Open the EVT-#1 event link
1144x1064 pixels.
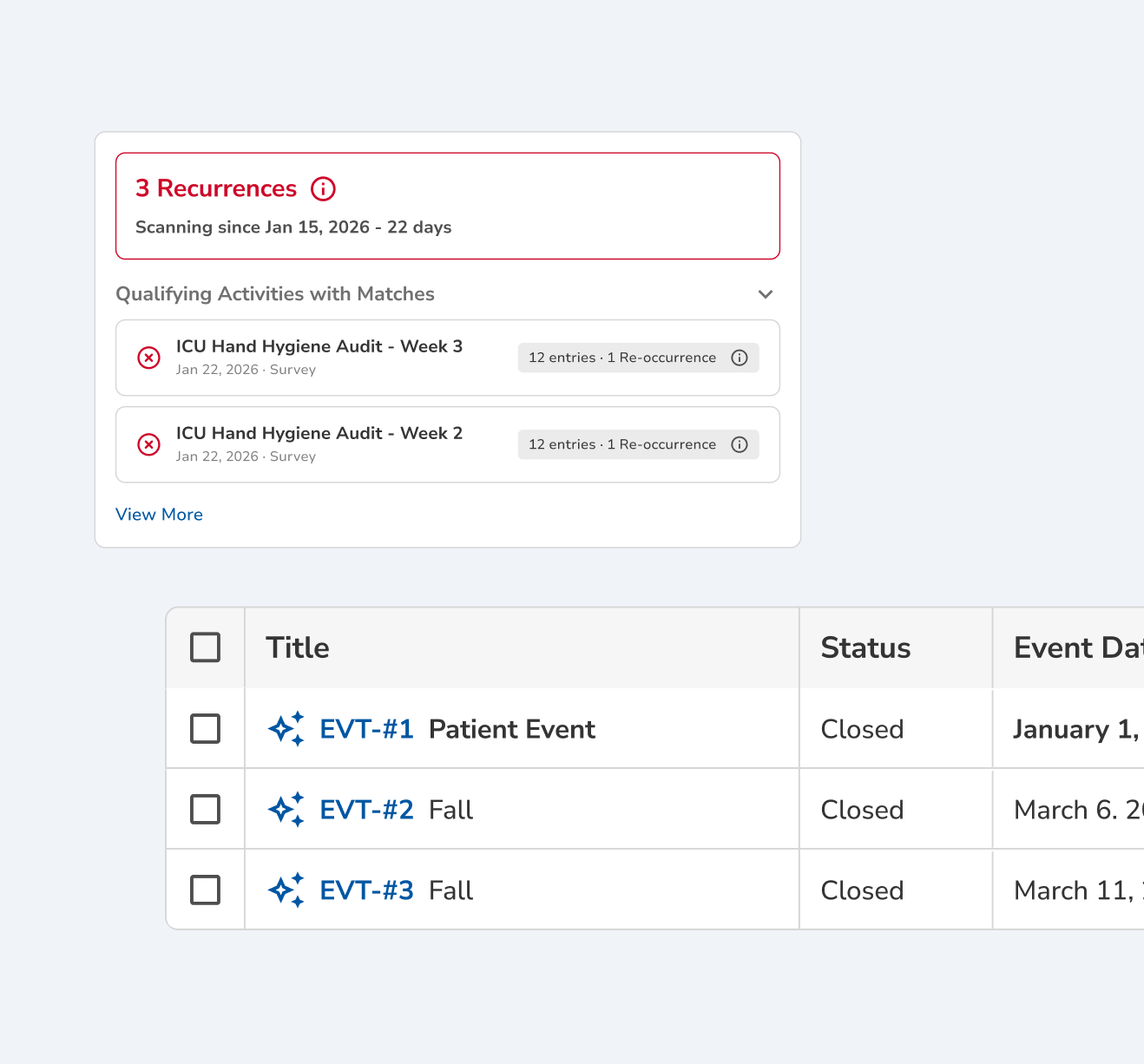[x=366, y=729]
